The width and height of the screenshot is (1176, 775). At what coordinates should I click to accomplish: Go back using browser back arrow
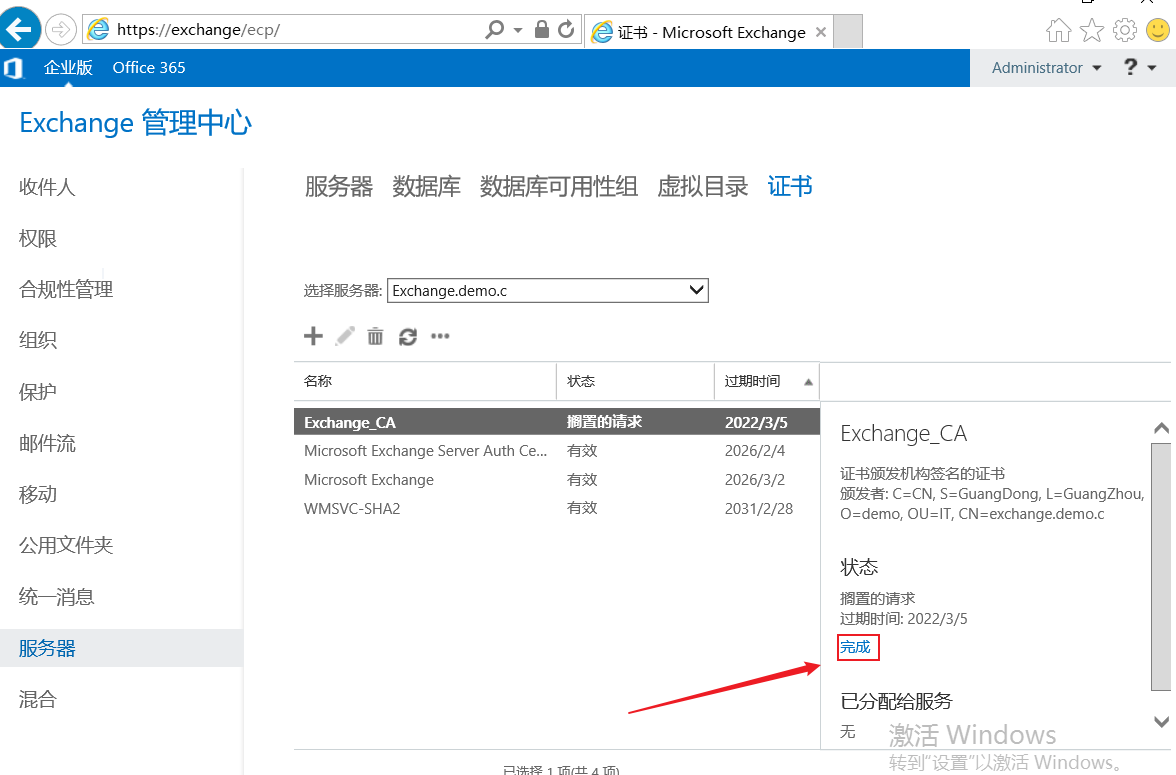click(x=20, y=30)
